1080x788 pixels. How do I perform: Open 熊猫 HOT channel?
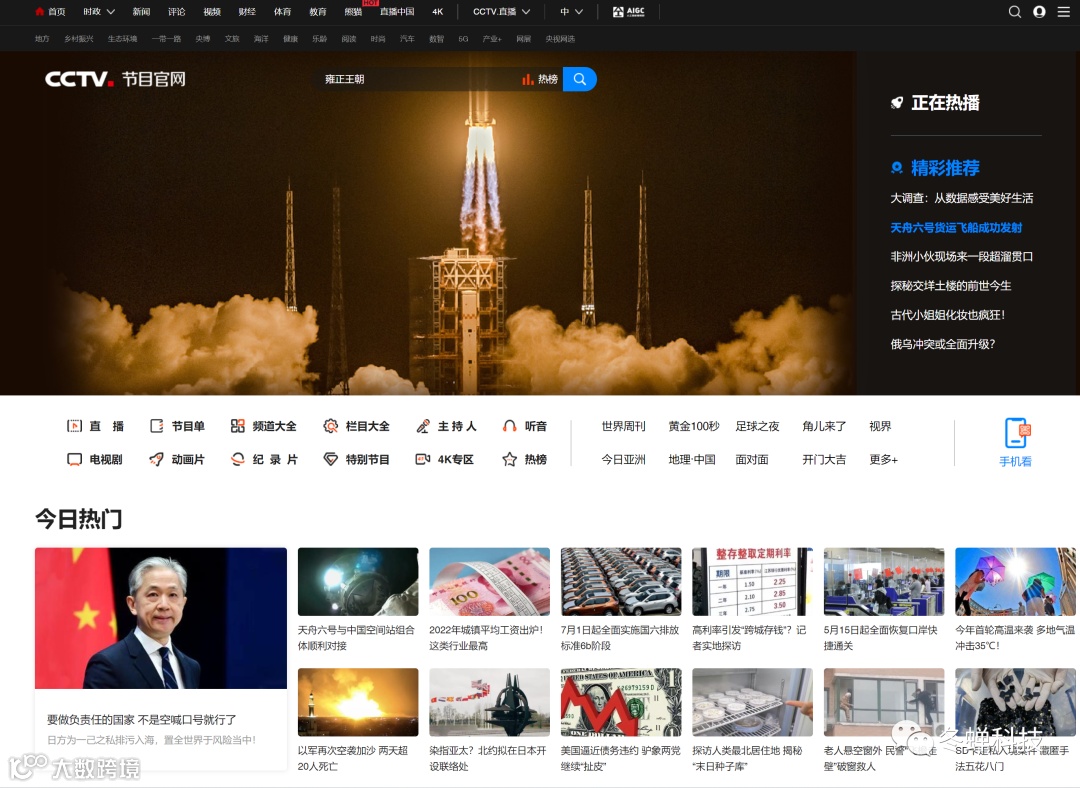(x=353, y=12)
